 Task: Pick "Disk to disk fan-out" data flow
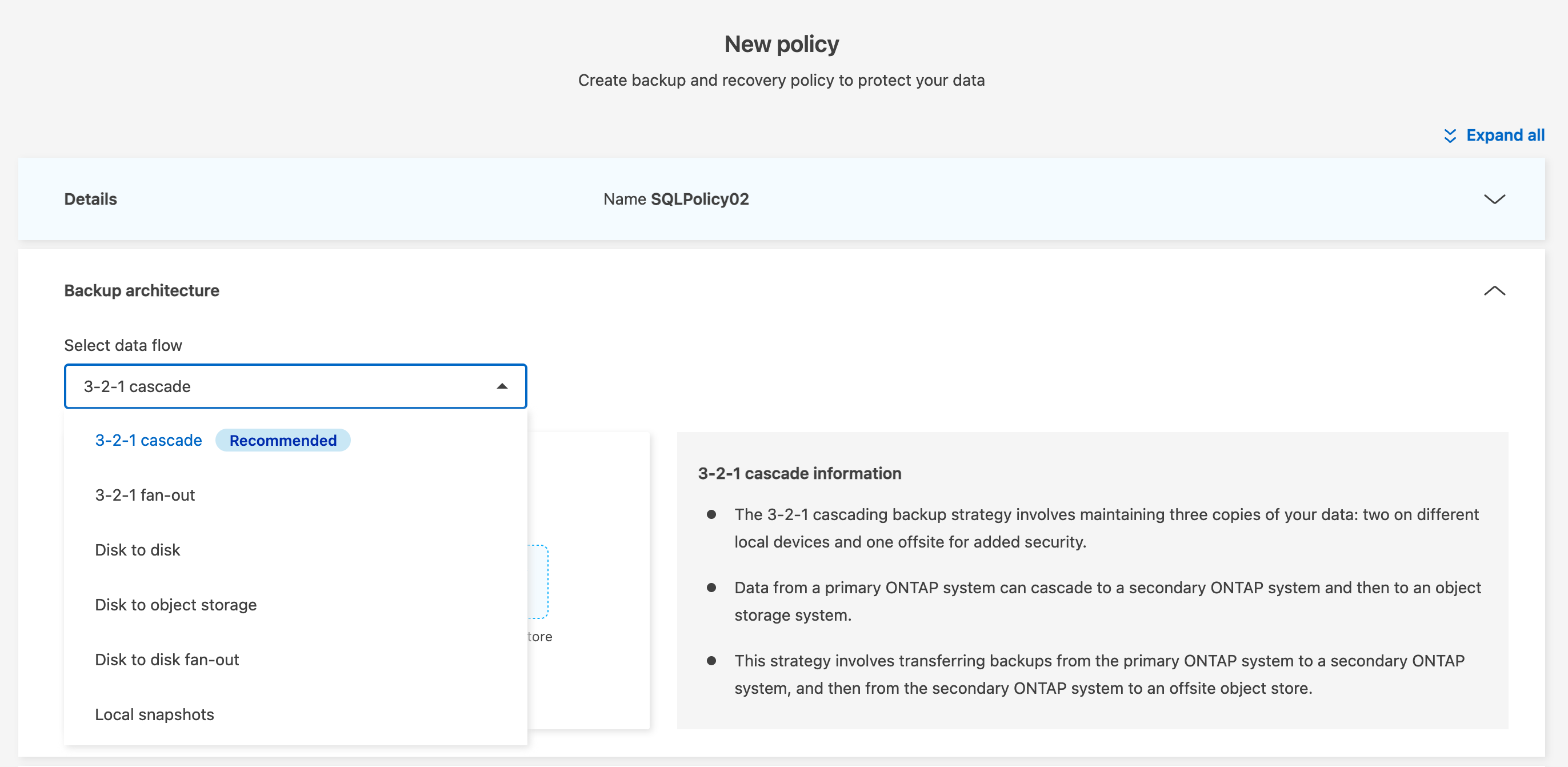167,659
